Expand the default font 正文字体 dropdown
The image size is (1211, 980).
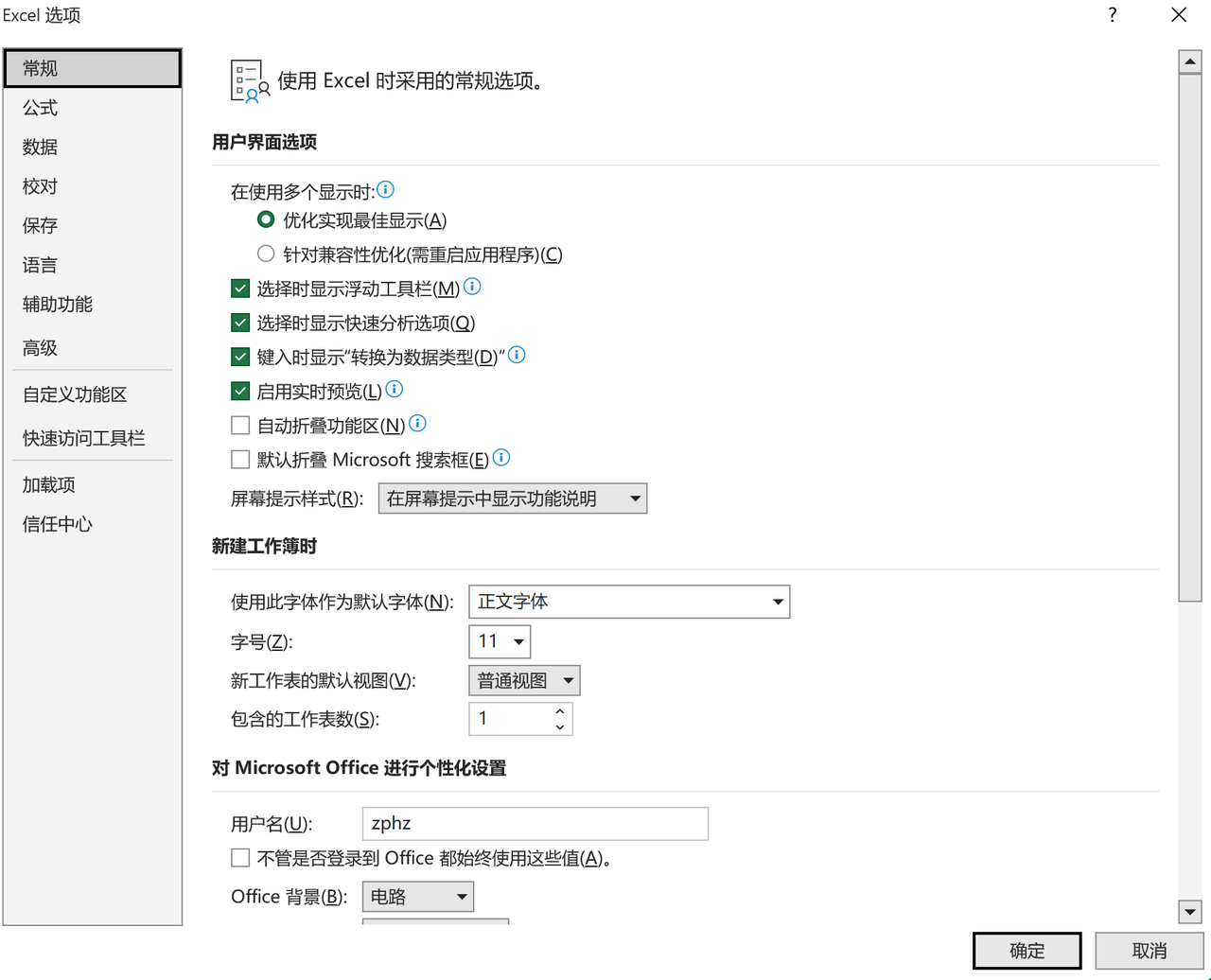629,602
